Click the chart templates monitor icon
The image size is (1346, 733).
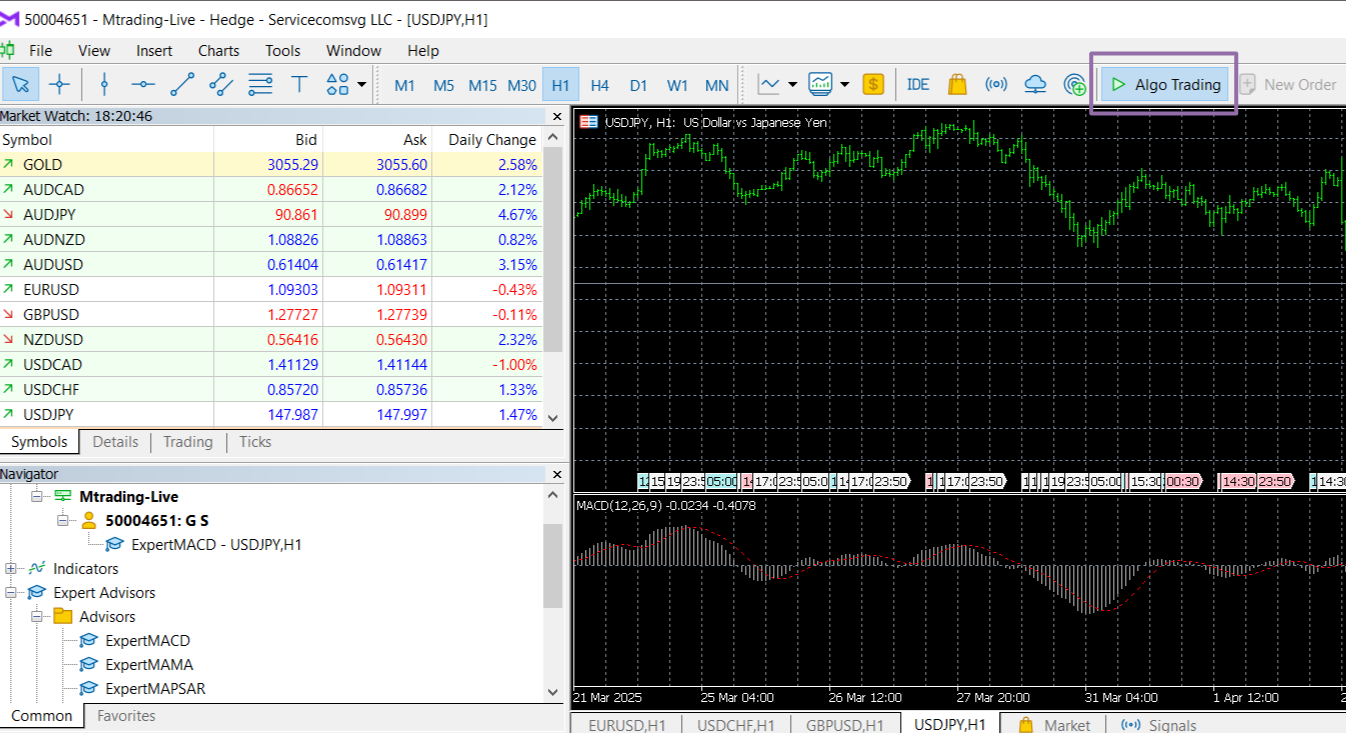tap(821, 84)
